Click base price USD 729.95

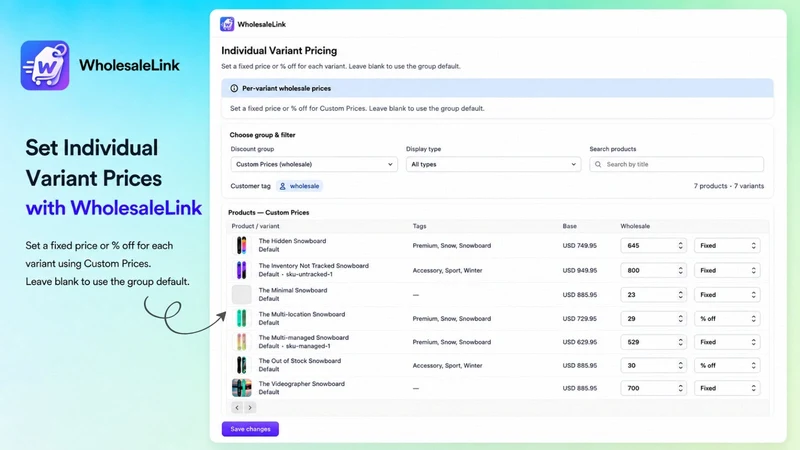580,318
